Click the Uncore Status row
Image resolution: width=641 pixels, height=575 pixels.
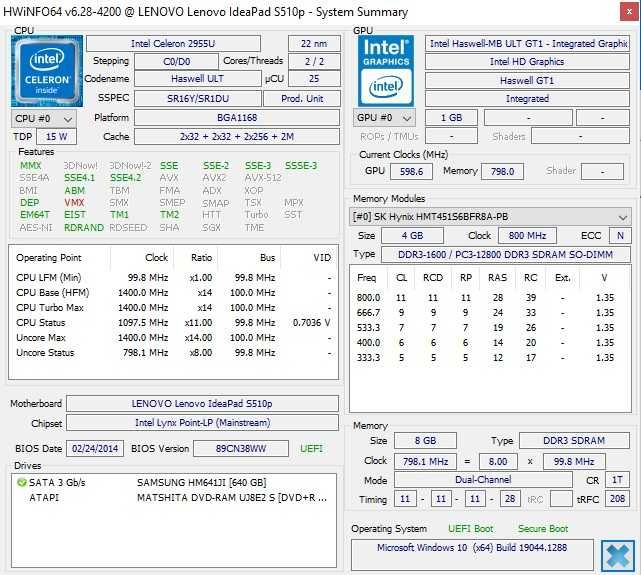coord(173,353)
